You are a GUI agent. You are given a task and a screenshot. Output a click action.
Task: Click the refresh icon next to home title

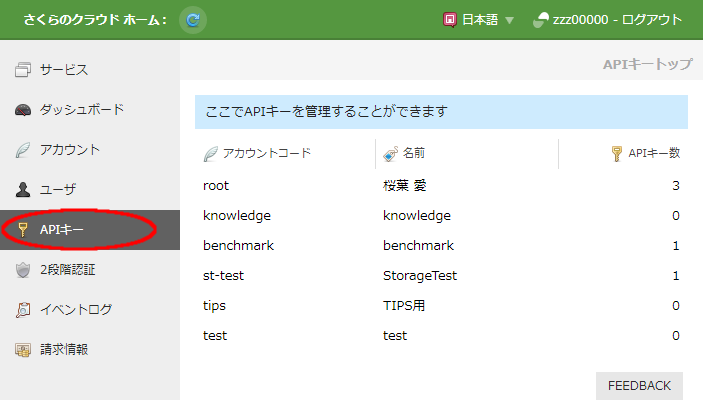pos(193,20)
